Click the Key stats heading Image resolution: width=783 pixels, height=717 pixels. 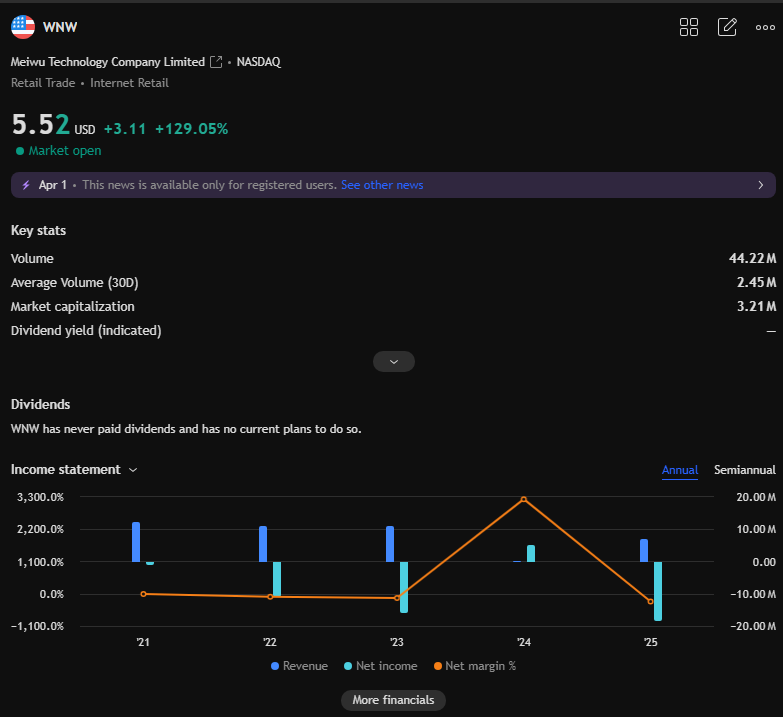tap(38, 231)
